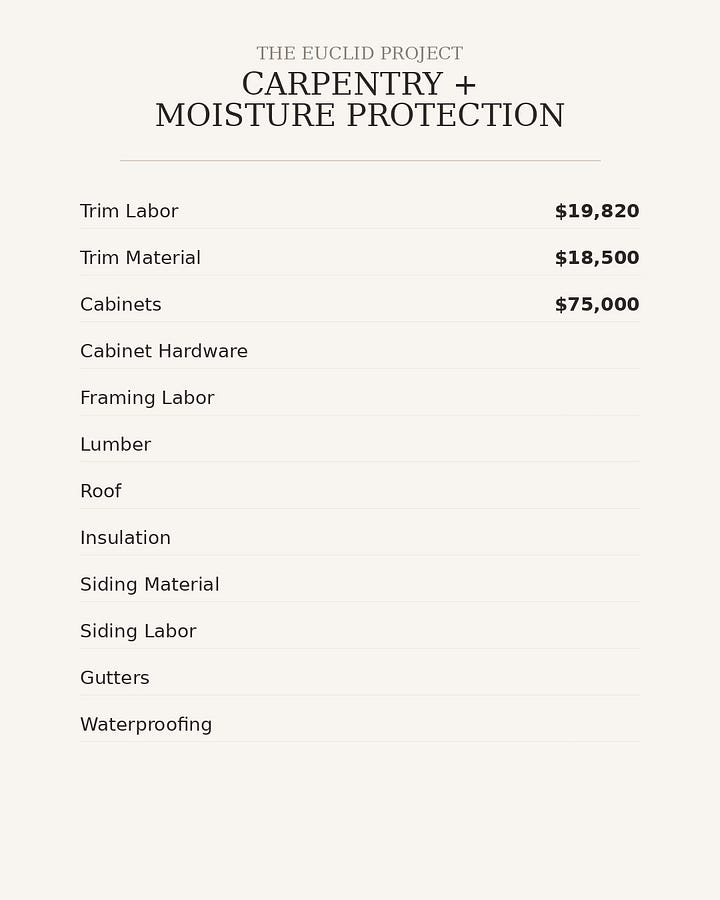Select the Trim Material line item
This screenshot has width=720, height=900.
[360, 257]
